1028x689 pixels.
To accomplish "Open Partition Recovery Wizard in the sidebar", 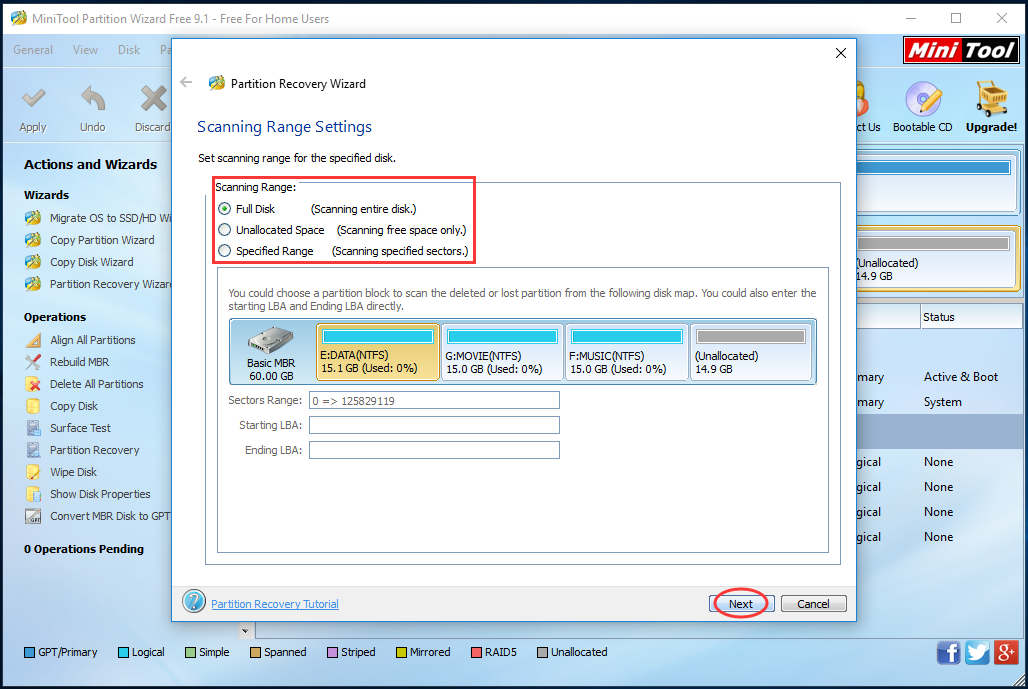I will [98, 284].
